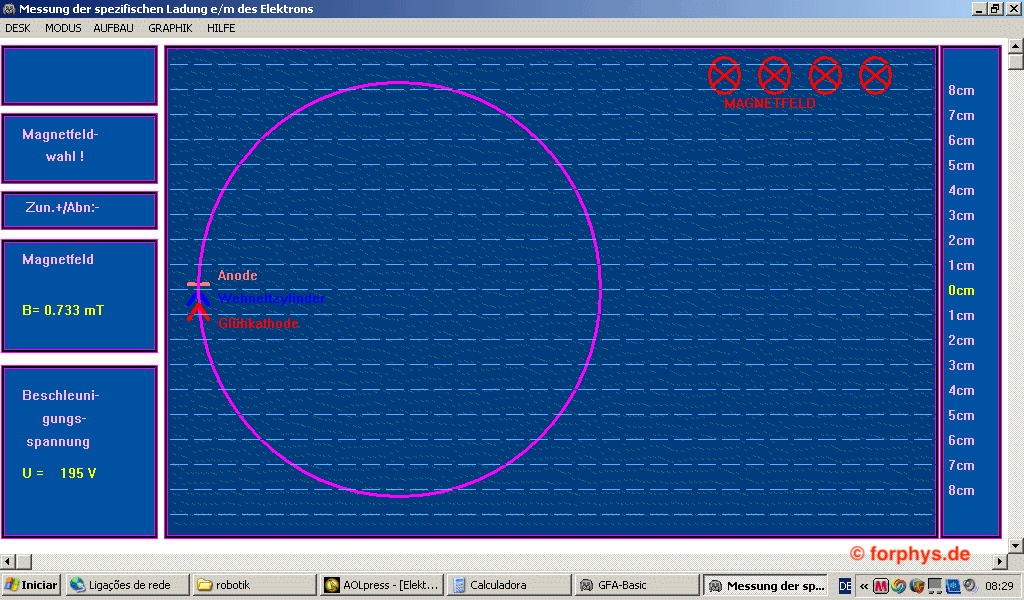This screenshot has height=600, width=1024.
Task: Click the last Magnetfeld direction symbol
Action: [x=875, y=75]
